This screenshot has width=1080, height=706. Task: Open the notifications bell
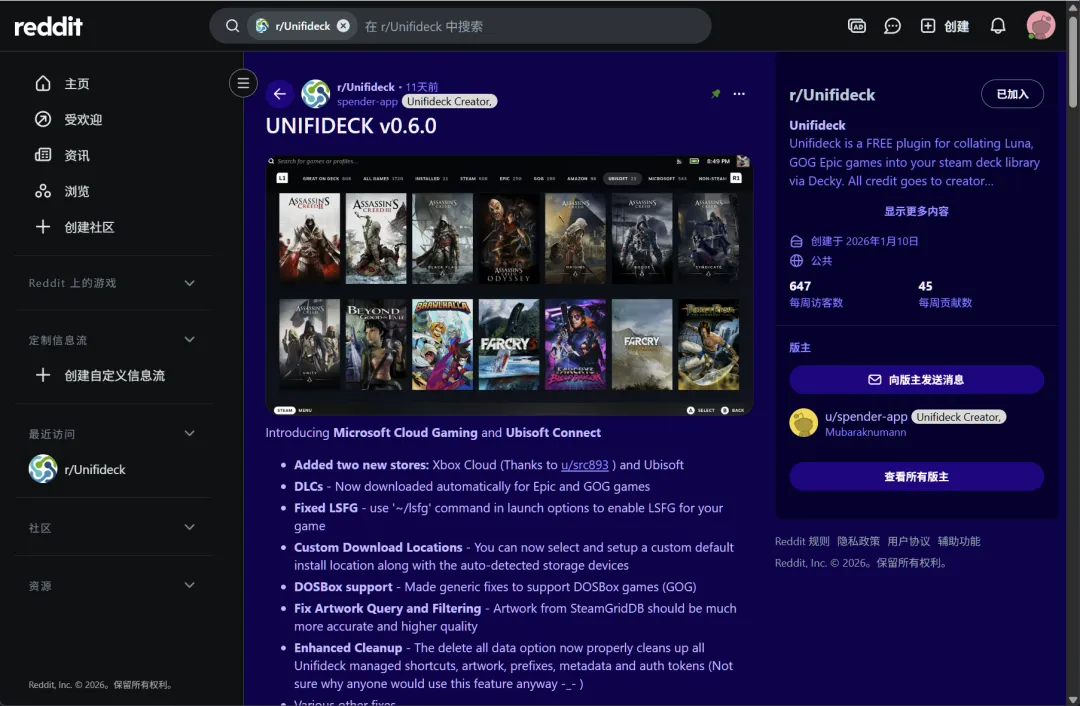coord(997,26)
